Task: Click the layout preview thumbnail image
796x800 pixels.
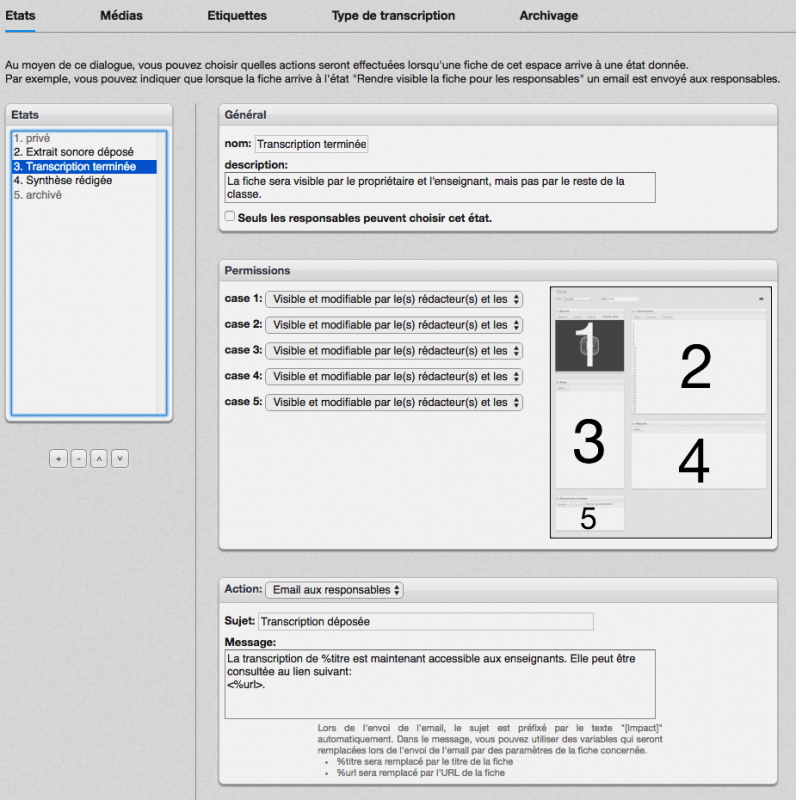Action: click(x=660, y=413)
